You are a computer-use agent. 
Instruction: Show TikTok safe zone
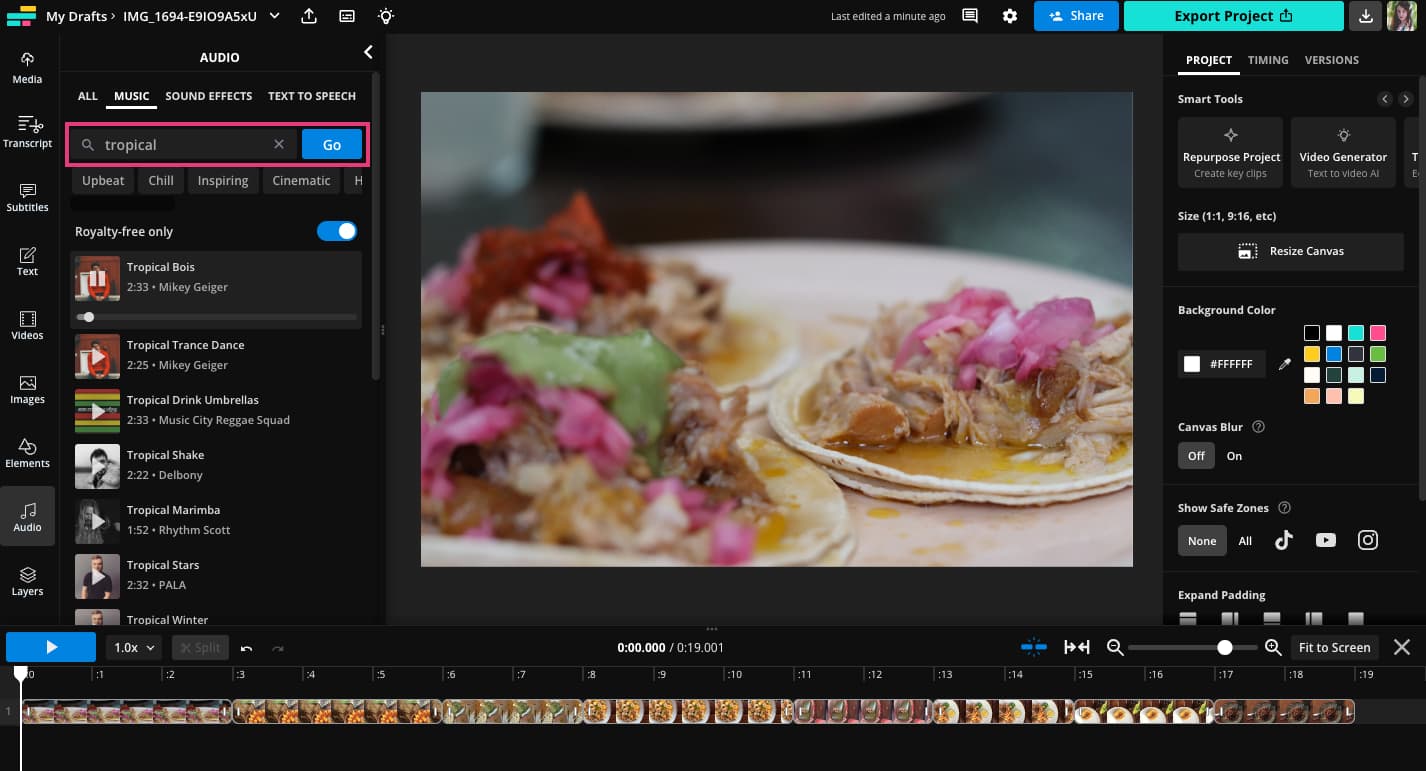[1284, 540]
